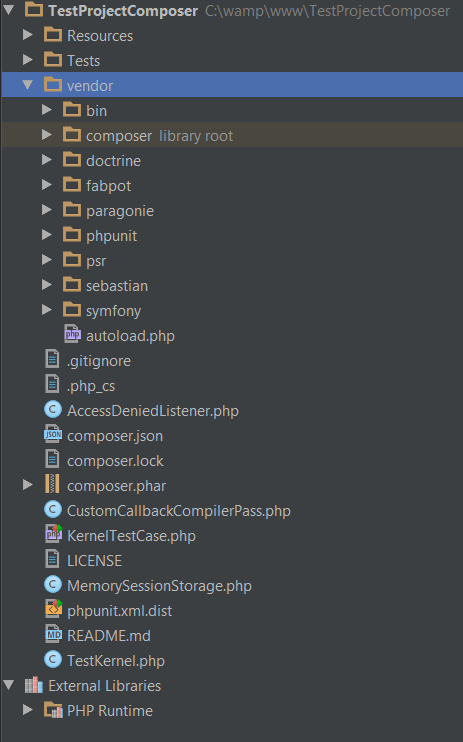Image resolution: width=463 pixels, height=742 pixels.
Task: Select the CustomCallbackCompilerPass.php file name
Action: tap(178, 511)
